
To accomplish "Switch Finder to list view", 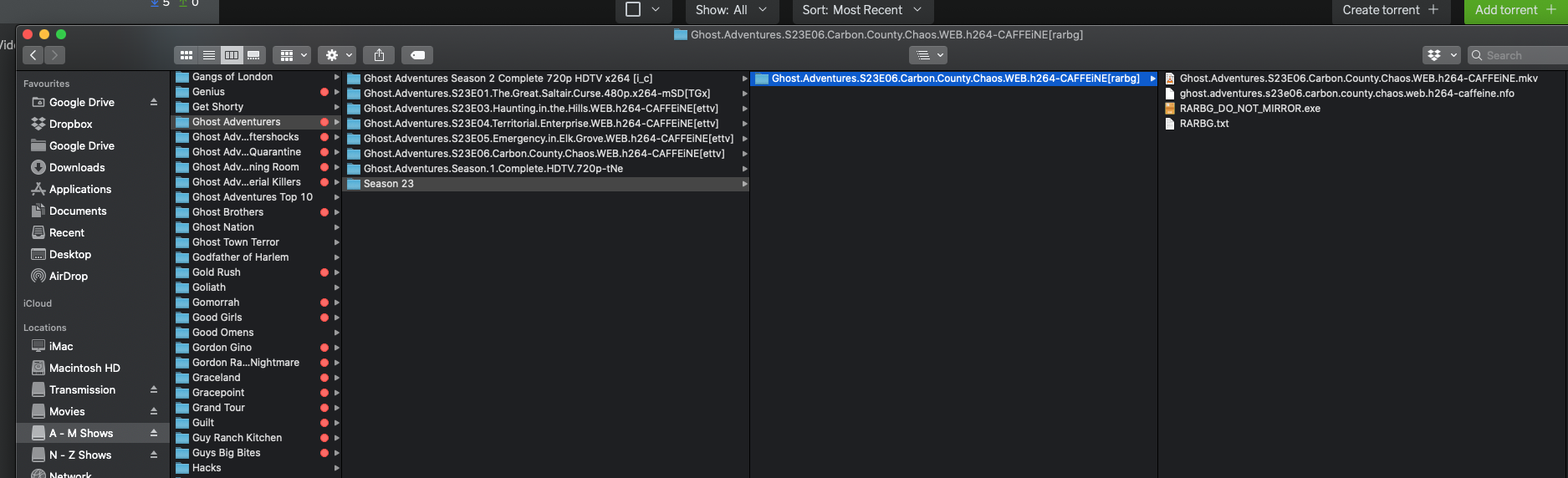I will point(209,55).
